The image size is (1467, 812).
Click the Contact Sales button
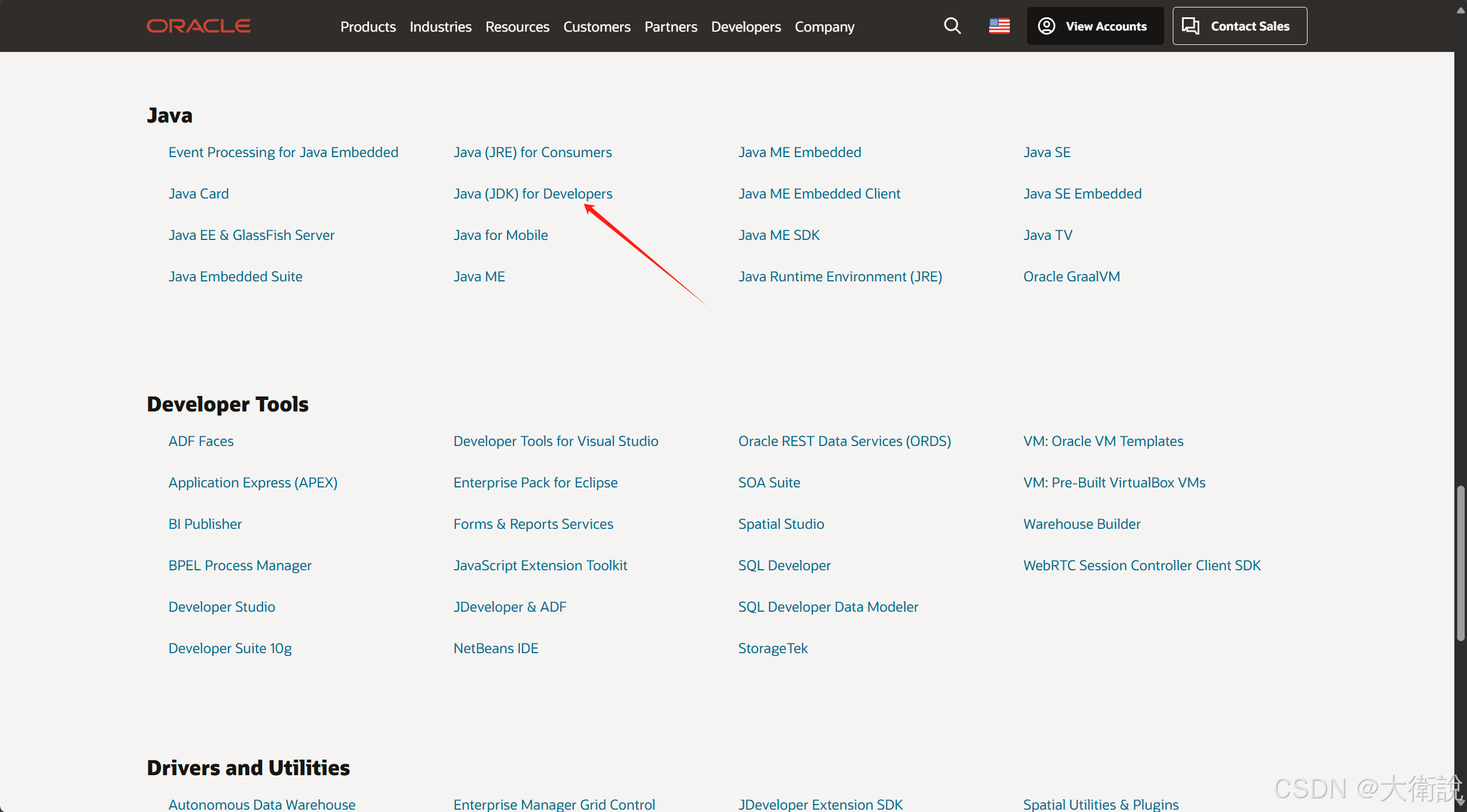tap(1239, 26)
